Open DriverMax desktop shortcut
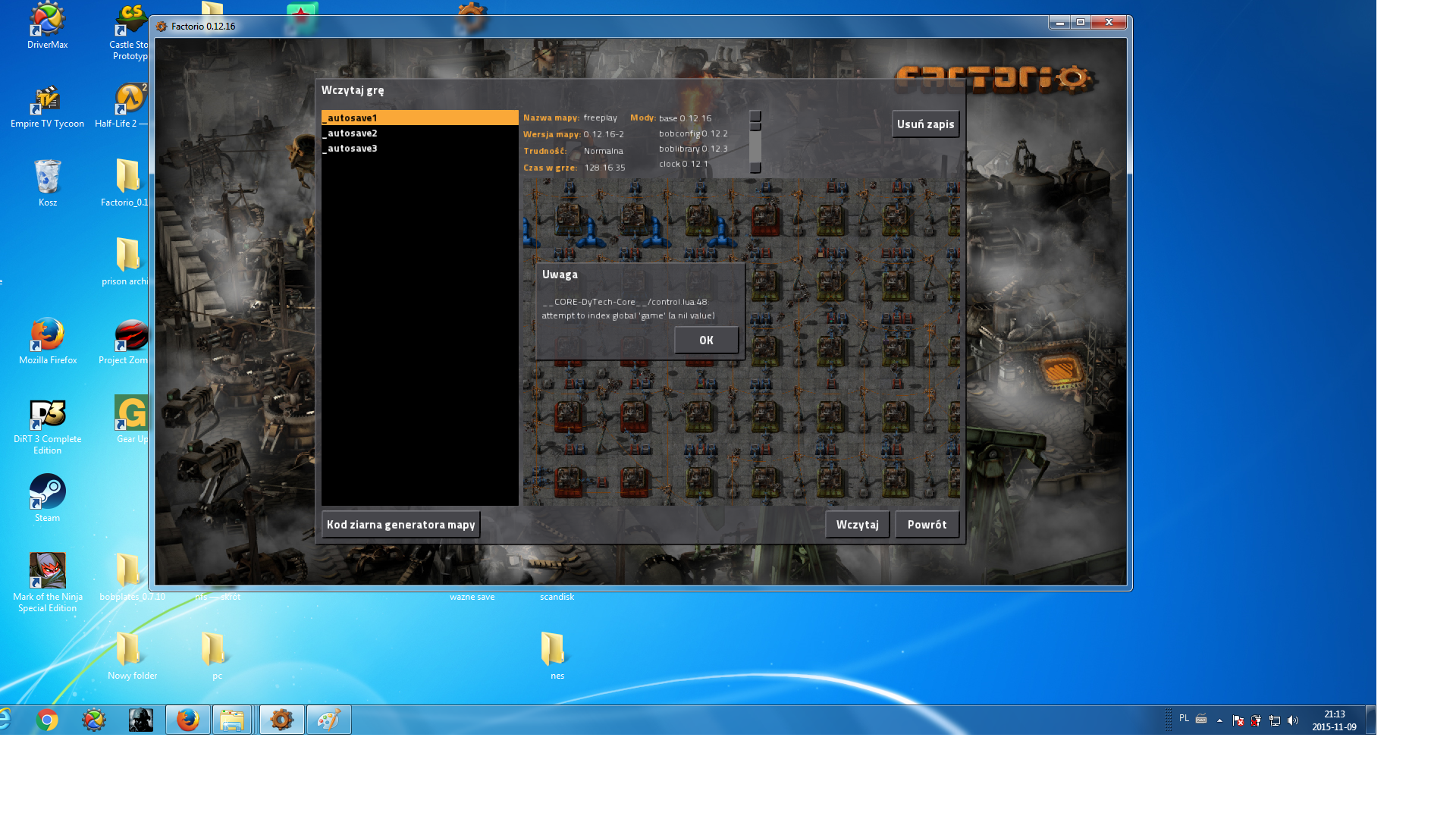 click(47, 26)
